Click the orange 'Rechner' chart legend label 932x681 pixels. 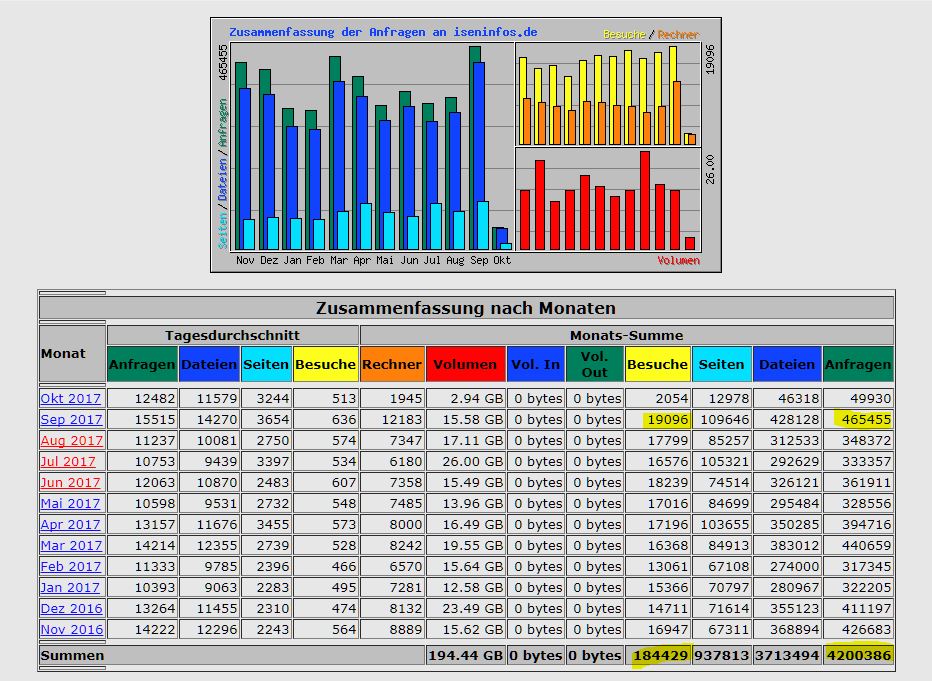(678, 34)
